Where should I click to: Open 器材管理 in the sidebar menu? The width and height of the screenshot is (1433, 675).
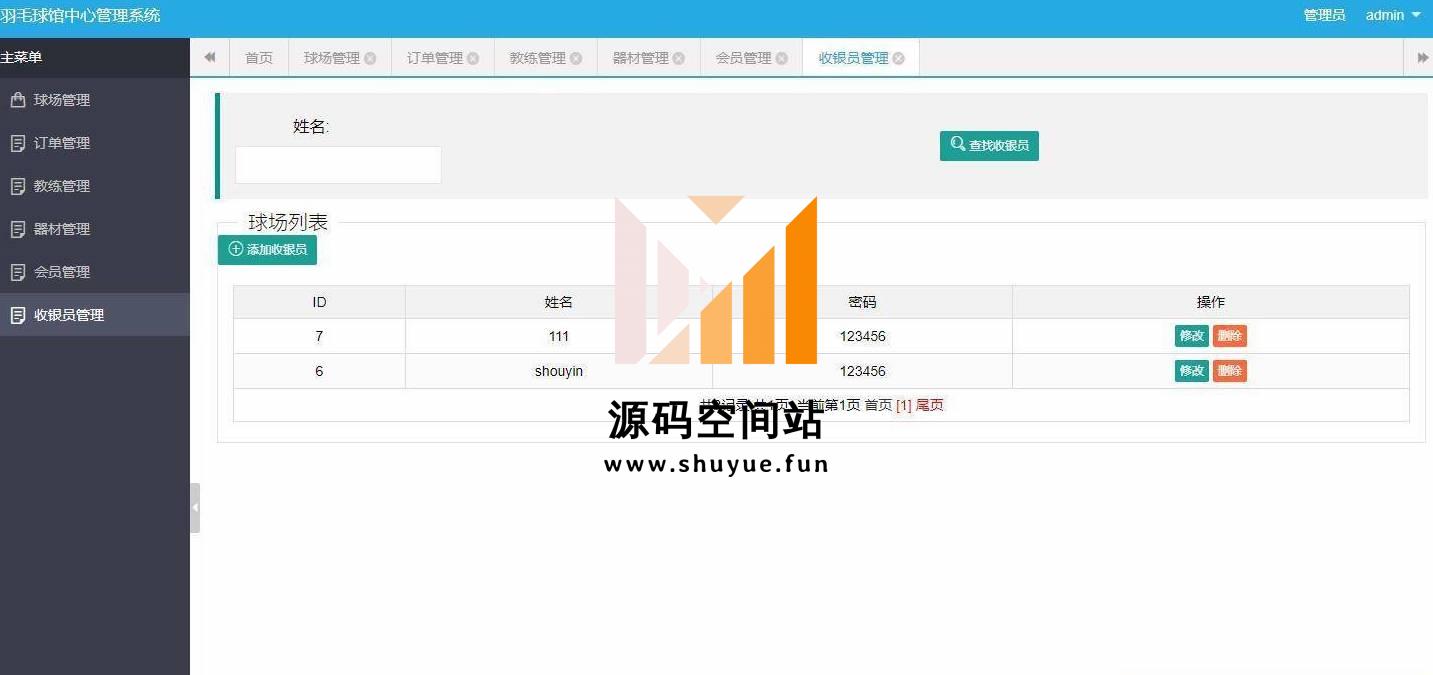point(95,229)
